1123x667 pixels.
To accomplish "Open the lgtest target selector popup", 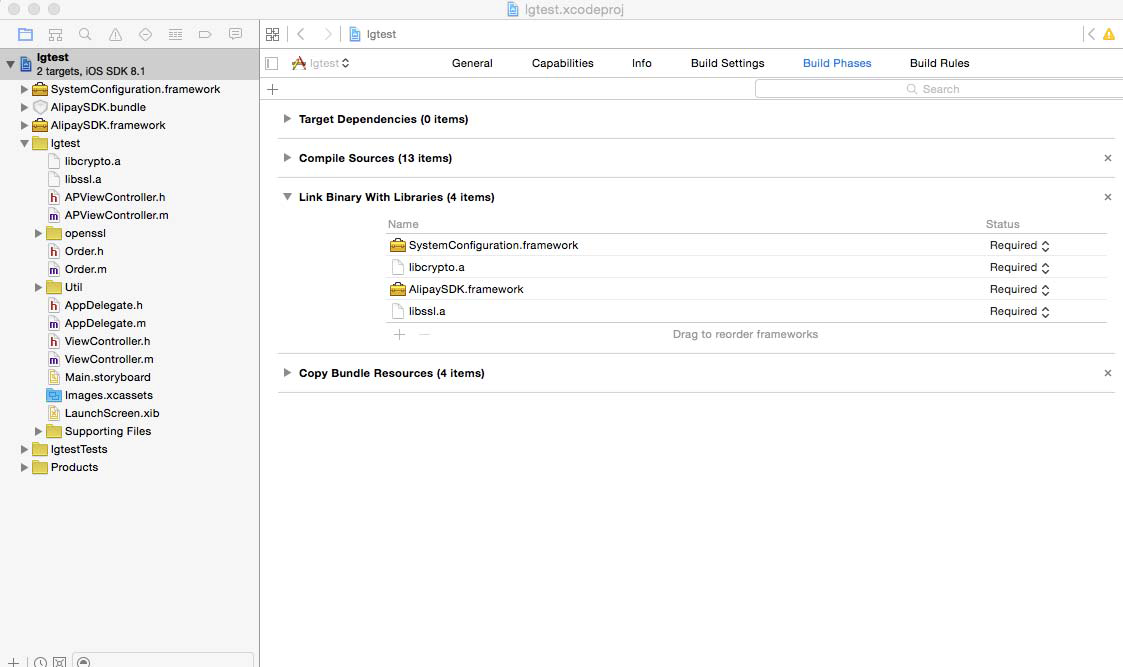I will pos(320,63).
